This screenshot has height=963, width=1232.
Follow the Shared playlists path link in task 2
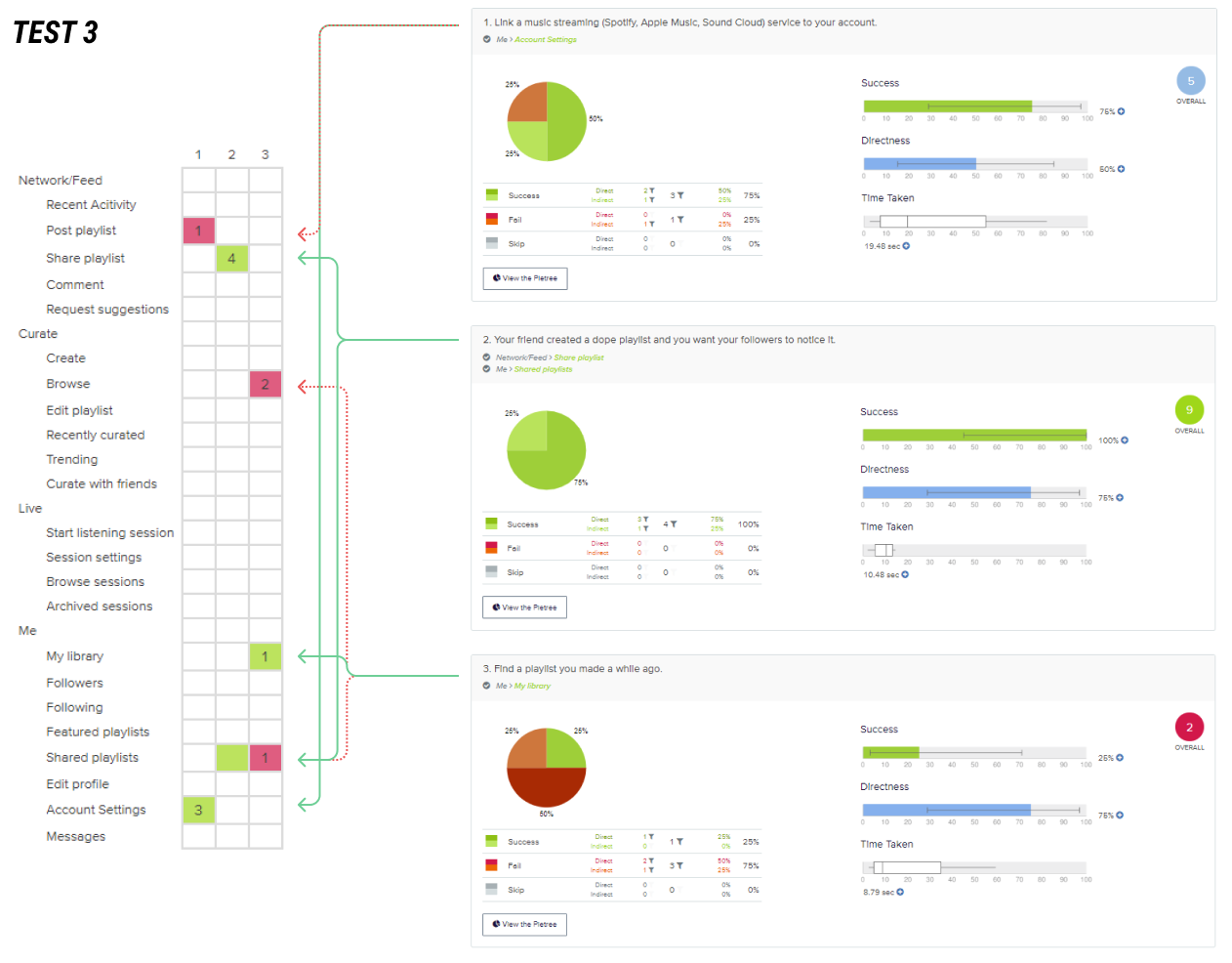(x=544, y=369)
